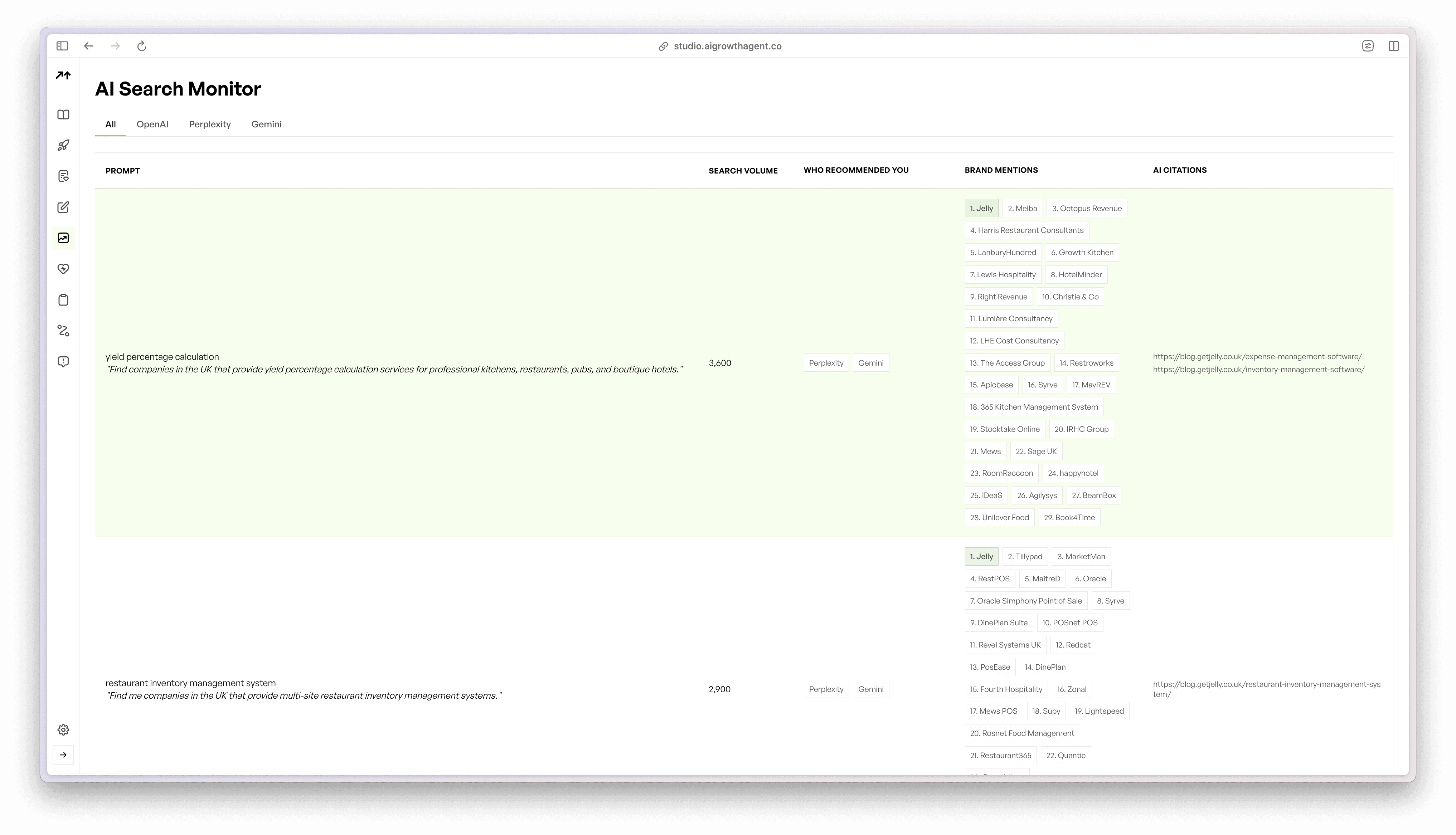Click the Octopus Revenue brand tag
This screenshot has height=835, width=1456.
coord(1086,209)
